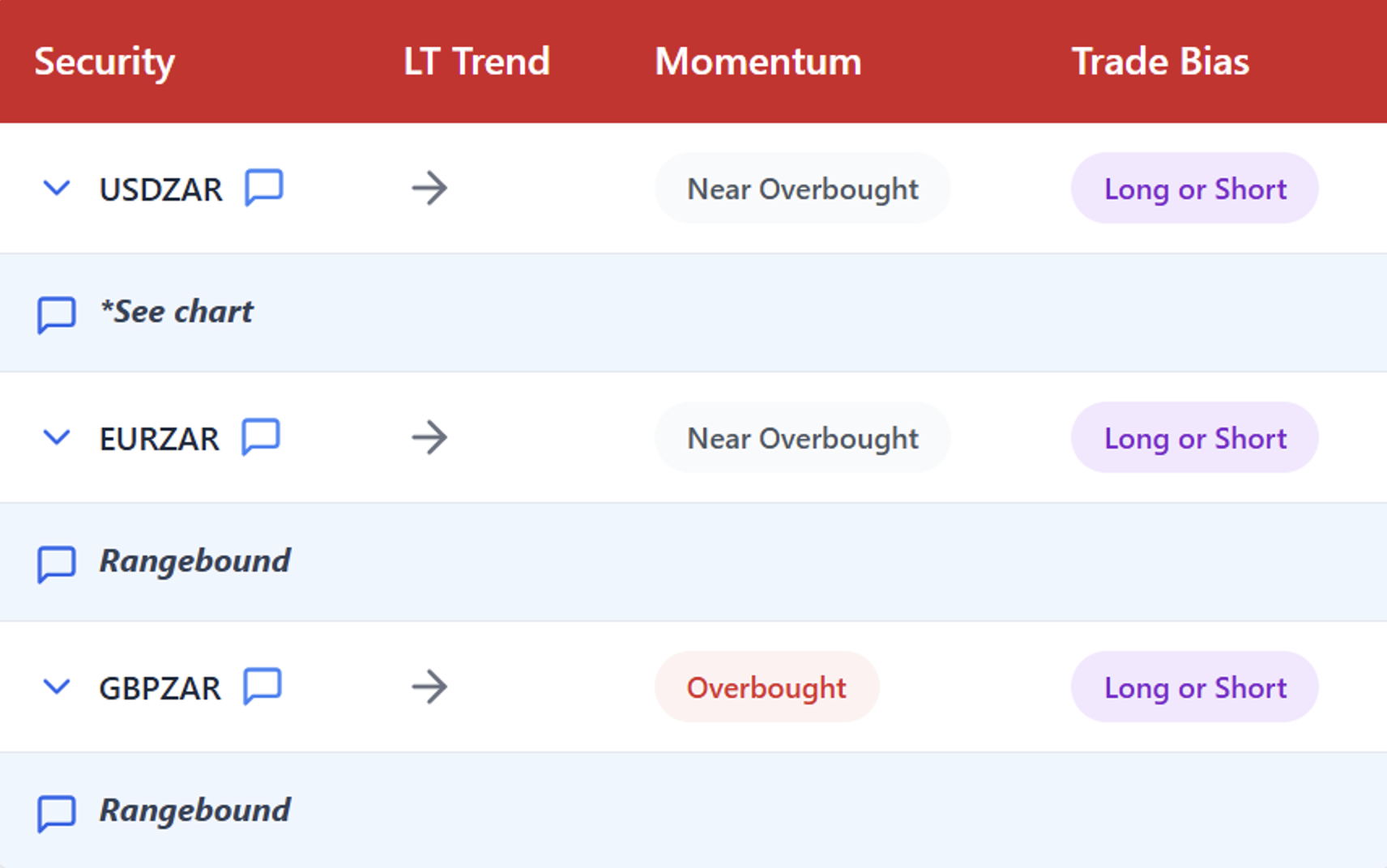
Task: Click the comment icon next to EURZAR
Action: click(261, 437)
